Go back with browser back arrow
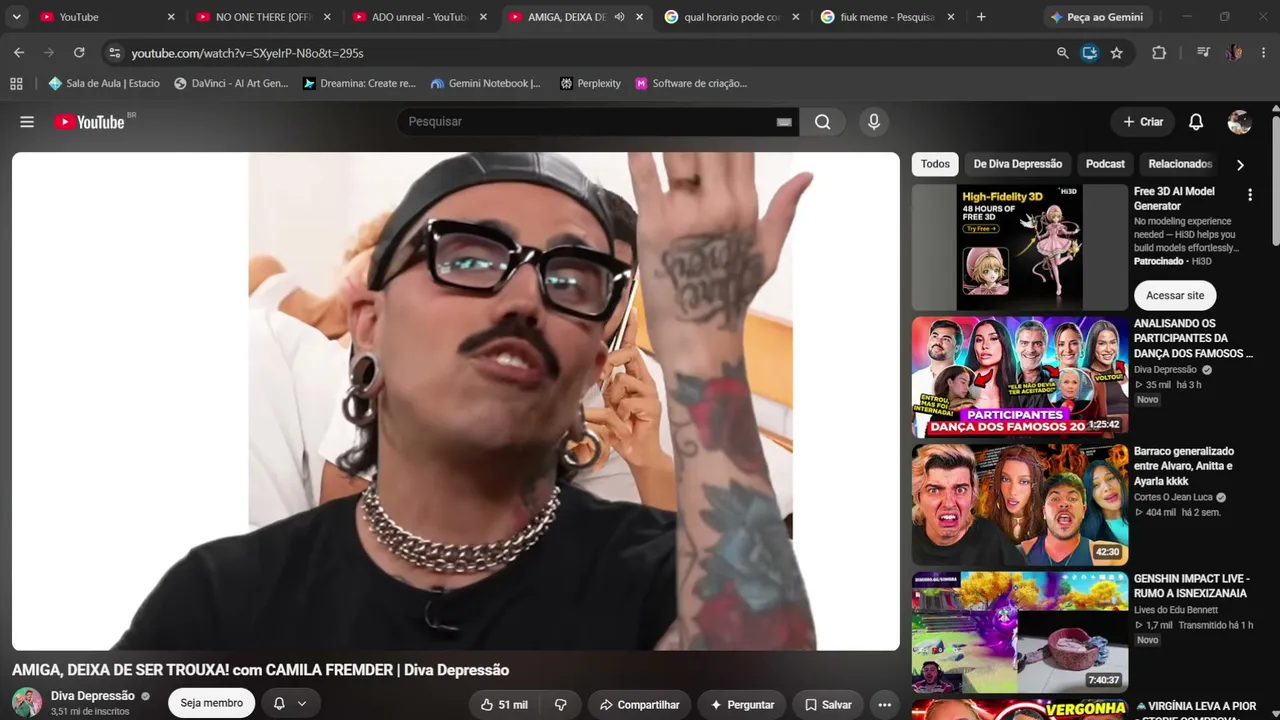1280x720 pixels. 19,53
